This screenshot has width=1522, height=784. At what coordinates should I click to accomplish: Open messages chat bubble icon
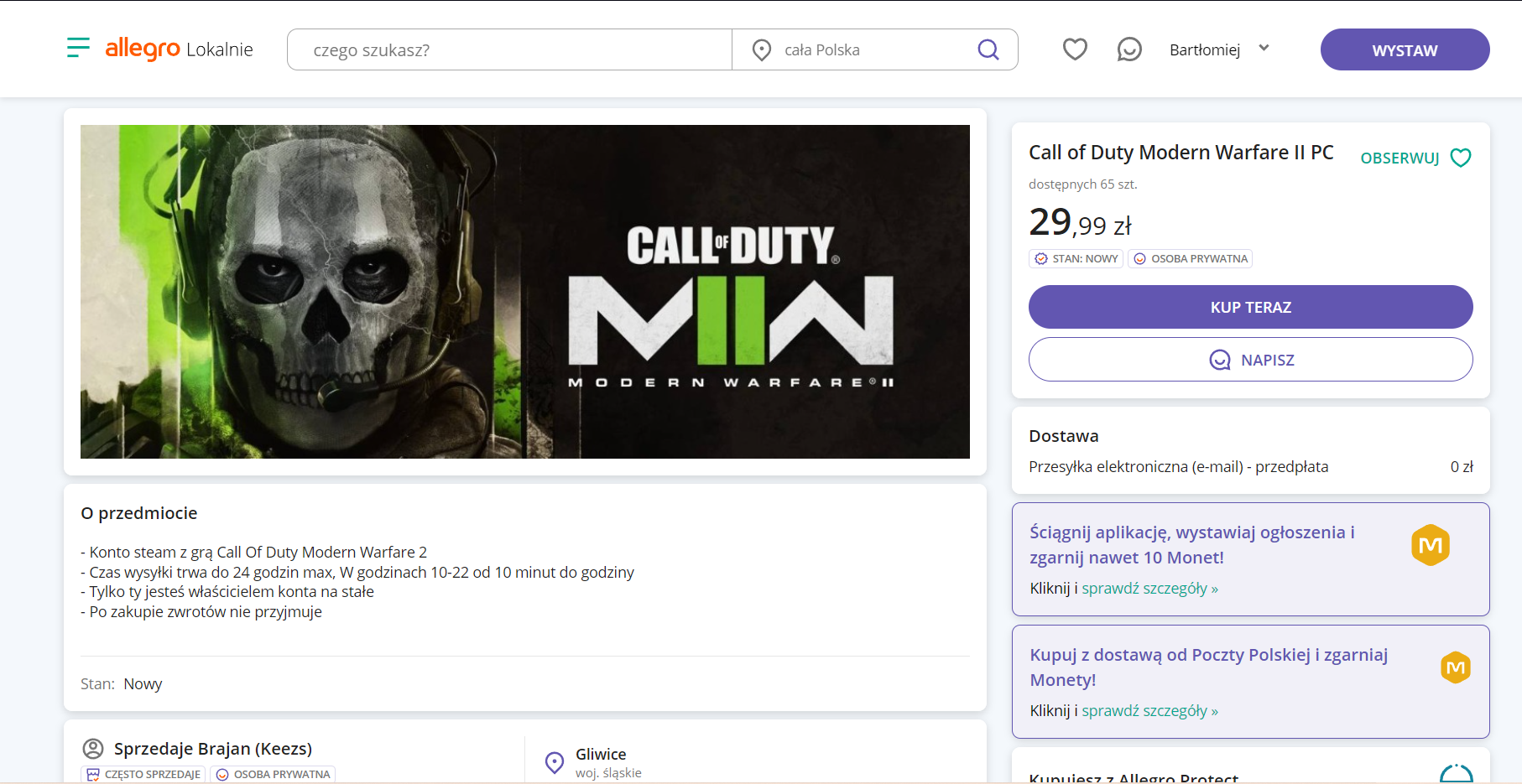[x=1128, y=49]
